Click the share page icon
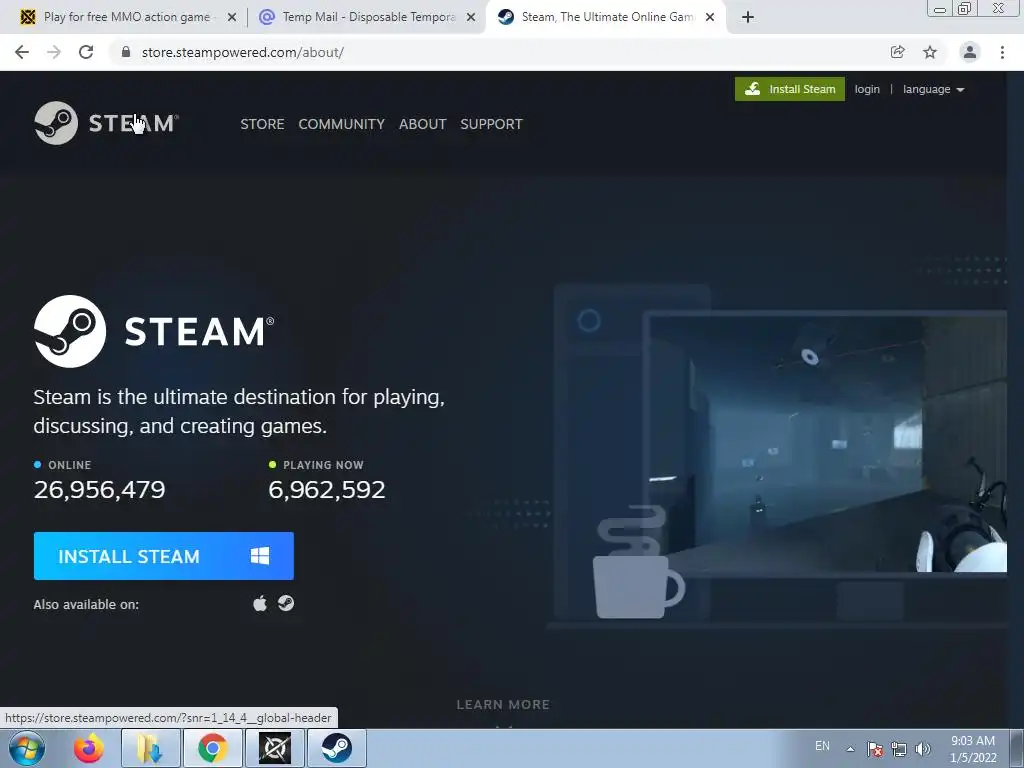Image resolution: width=1024 pixels, height=768 pixels. coord(898,52)
